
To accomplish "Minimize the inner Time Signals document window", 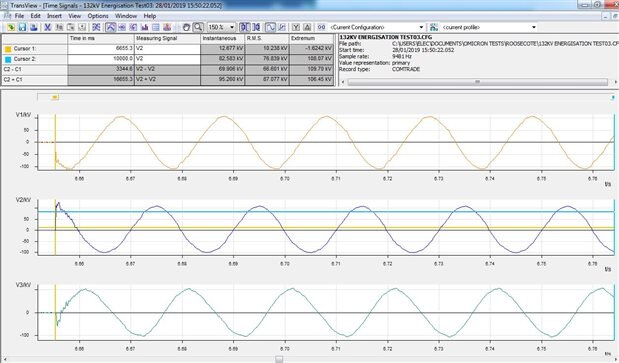I will click(x=607, y=16).
